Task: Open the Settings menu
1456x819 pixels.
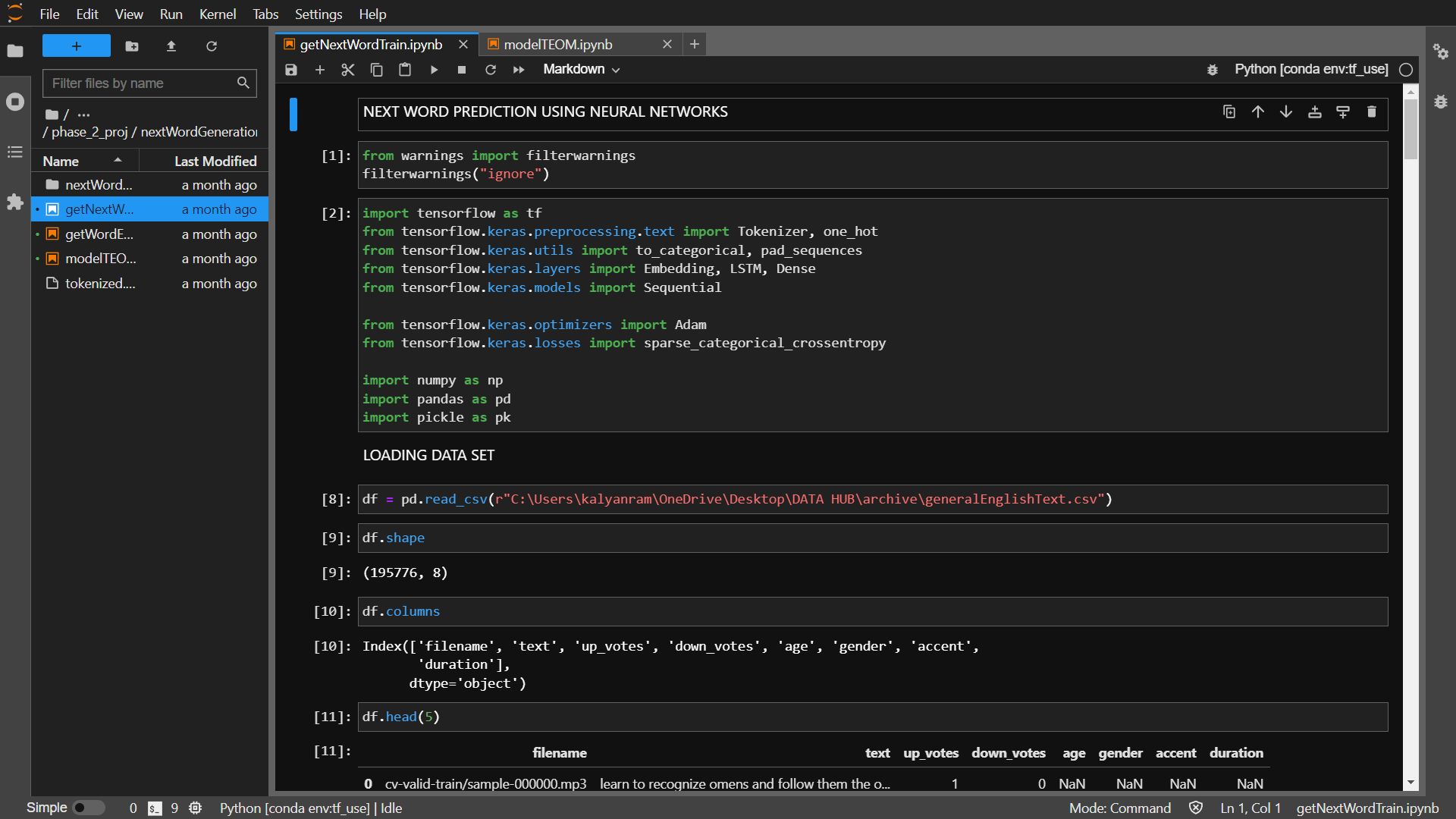Action: click(x=318, y=14)
